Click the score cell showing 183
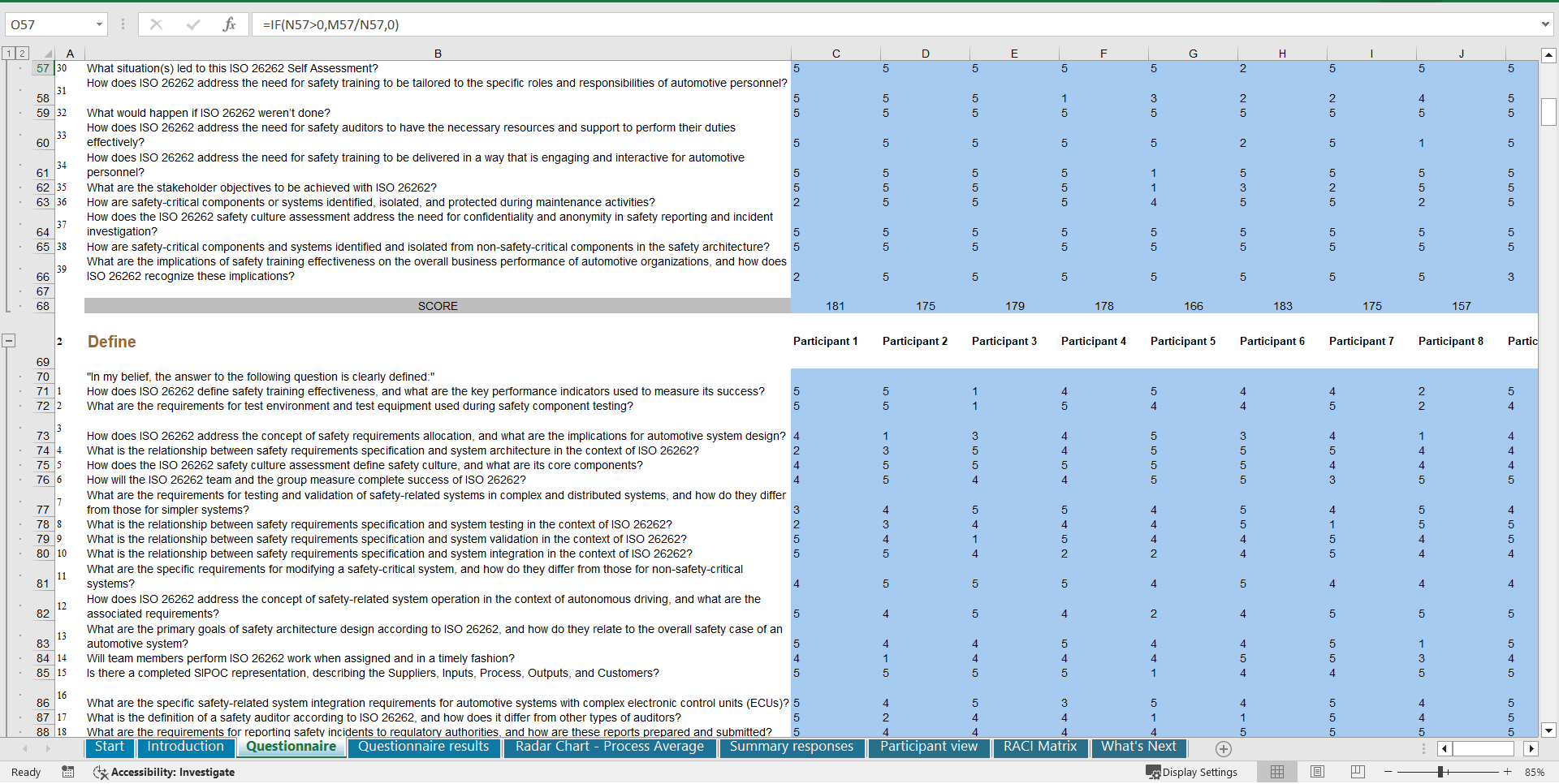This screenshot has height=784, width=1559. coord(1282,306)
